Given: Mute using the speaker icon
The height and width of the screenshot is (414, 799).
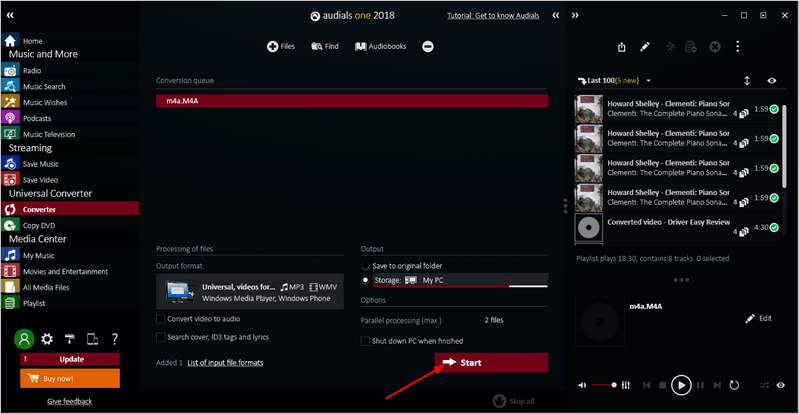Looking at the screenshot, I should (582, 385).
